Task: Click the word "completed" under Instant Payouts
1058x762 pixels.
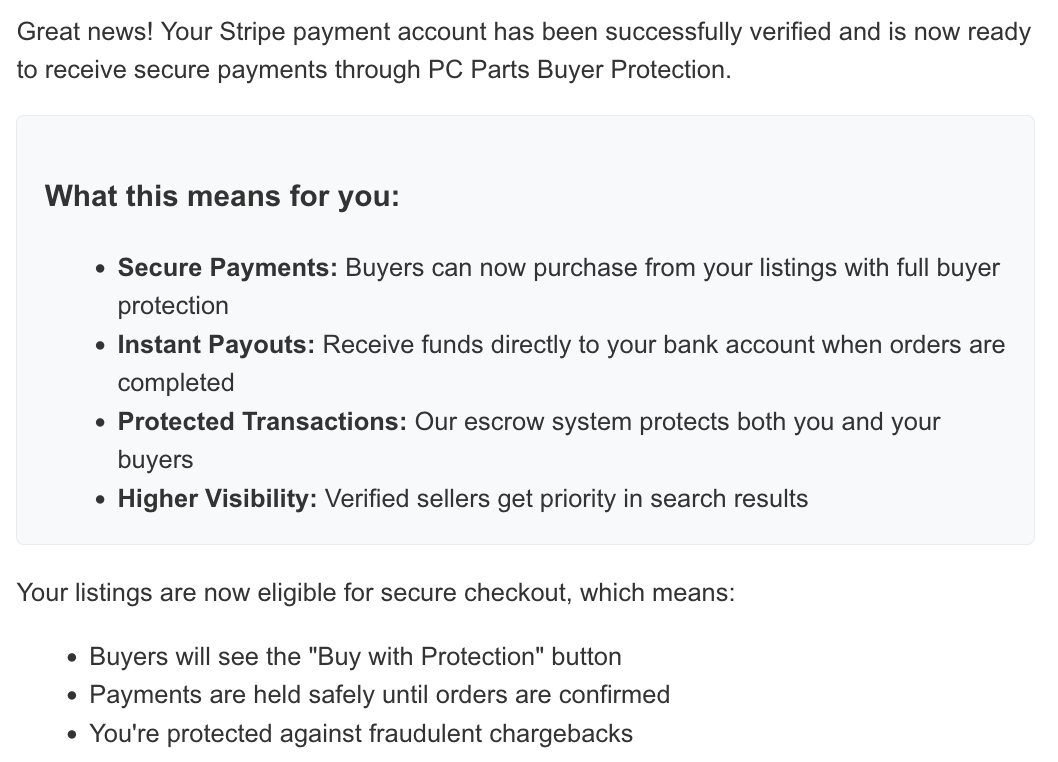Action: point(176,383)
